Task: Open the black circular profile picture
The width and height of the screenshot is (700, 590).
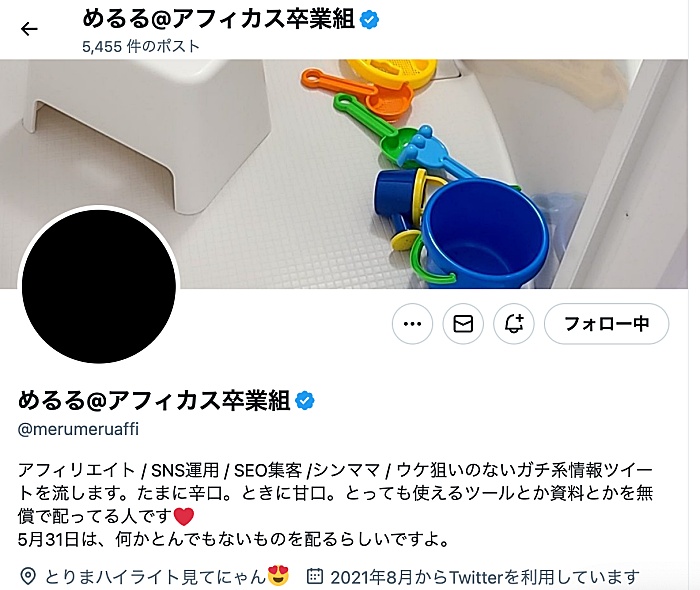Action: click(x=99, y=286)
